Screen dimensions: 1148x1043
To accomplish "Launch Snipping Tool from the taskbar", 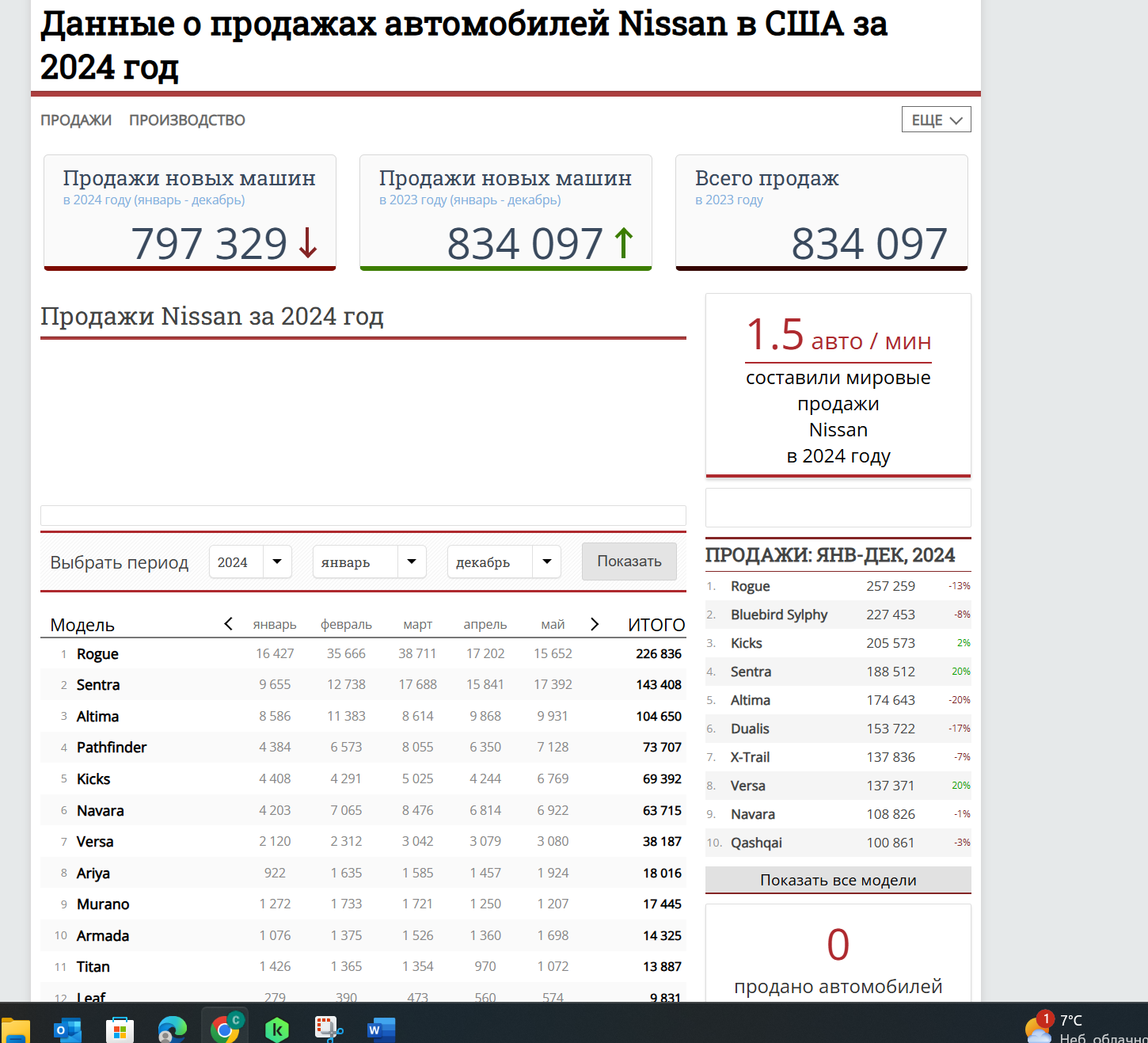I will click(329, 1030).
